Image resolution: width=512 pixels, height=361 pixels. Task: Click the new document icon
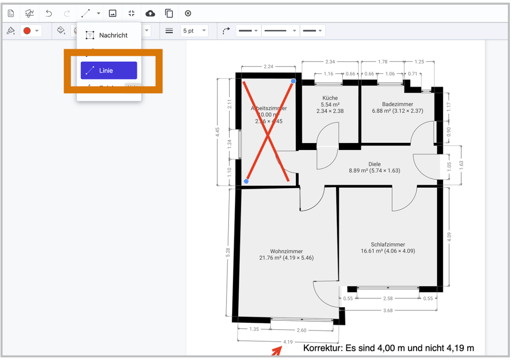[11, 13]
